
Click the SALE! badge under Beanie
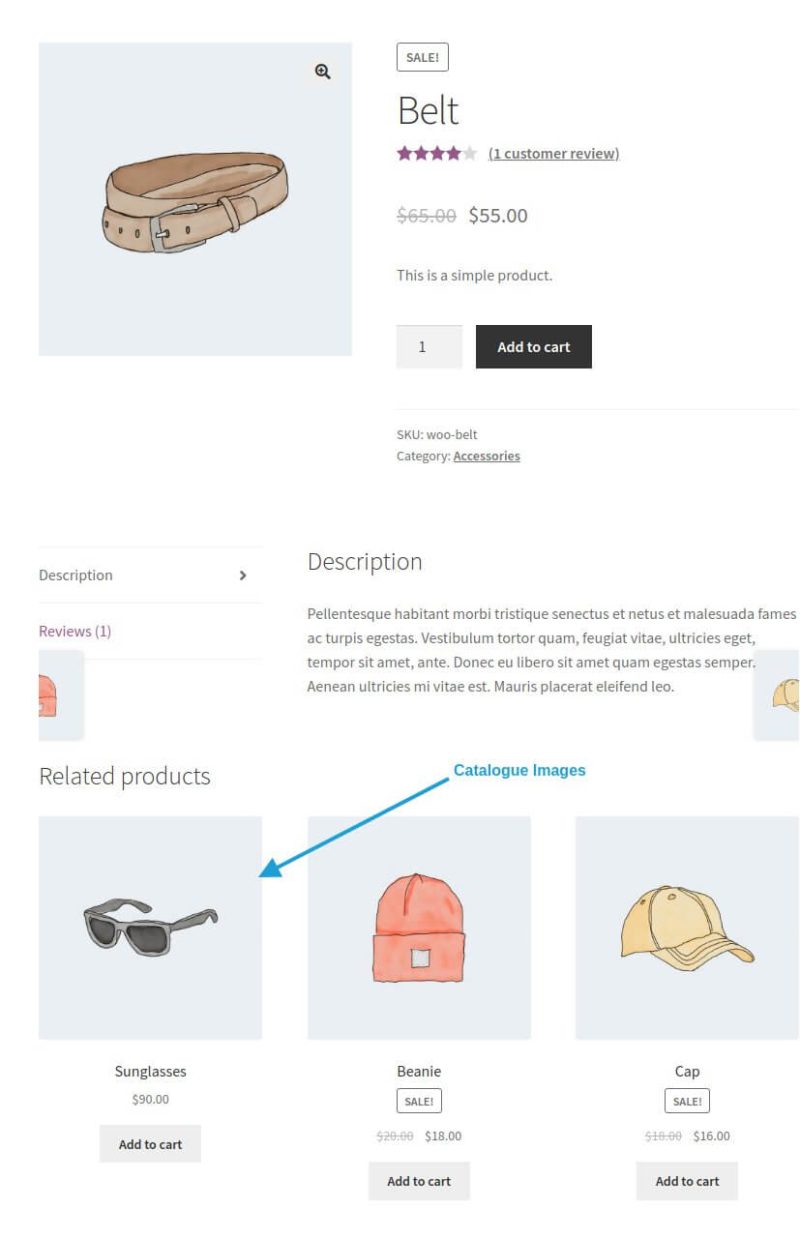point(418,1099)
